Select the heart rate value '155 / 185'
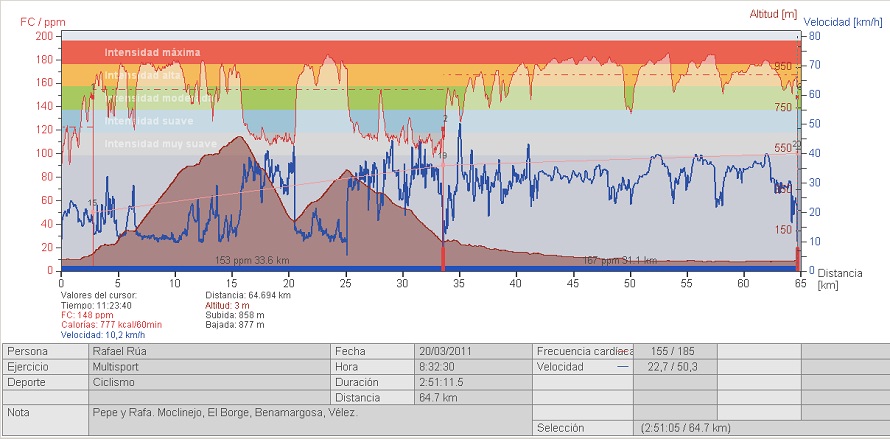This screenshot has height=439, width=890. 673,351
